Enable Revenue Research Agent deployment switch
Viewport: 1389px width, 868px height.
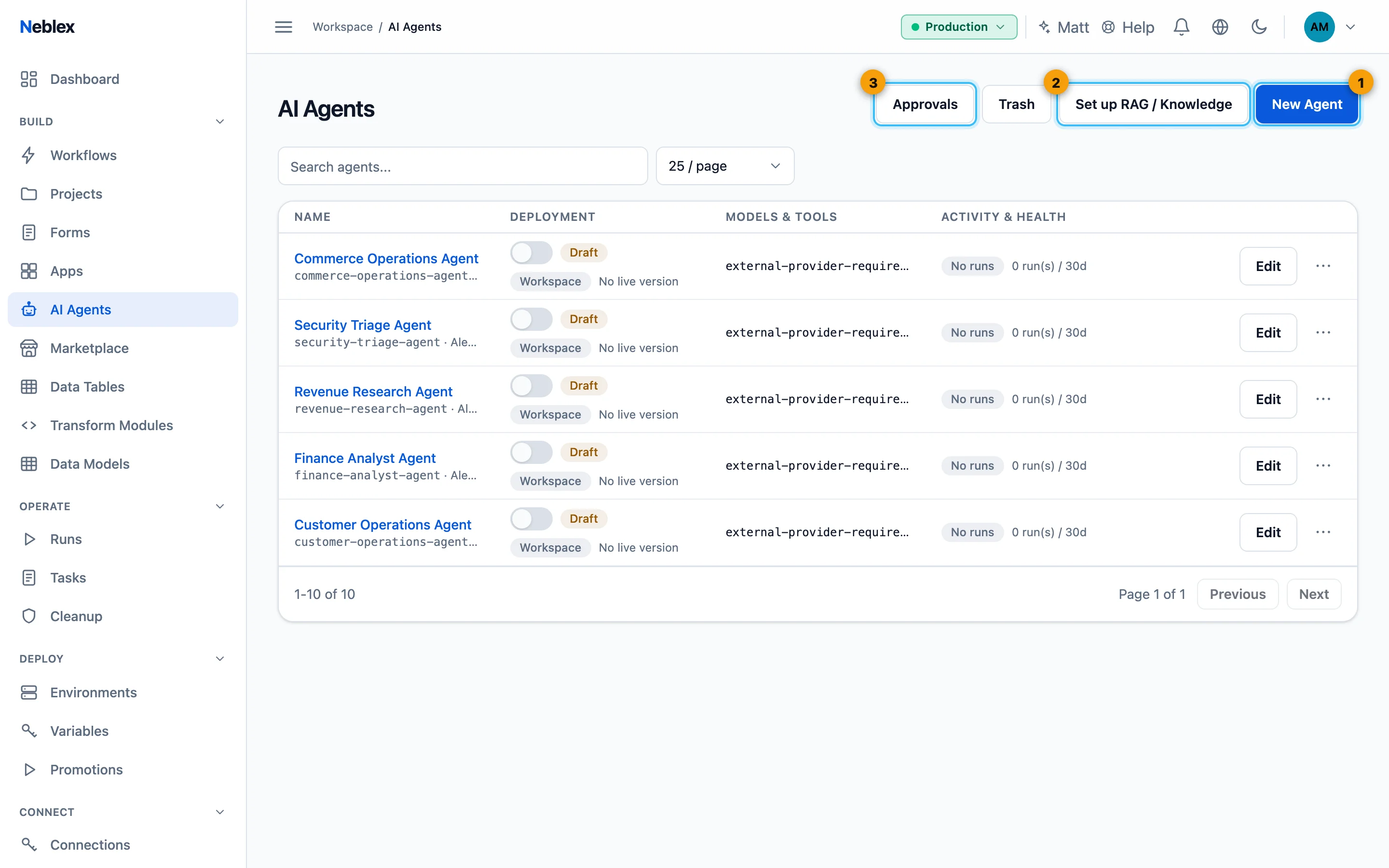(531, 386)
